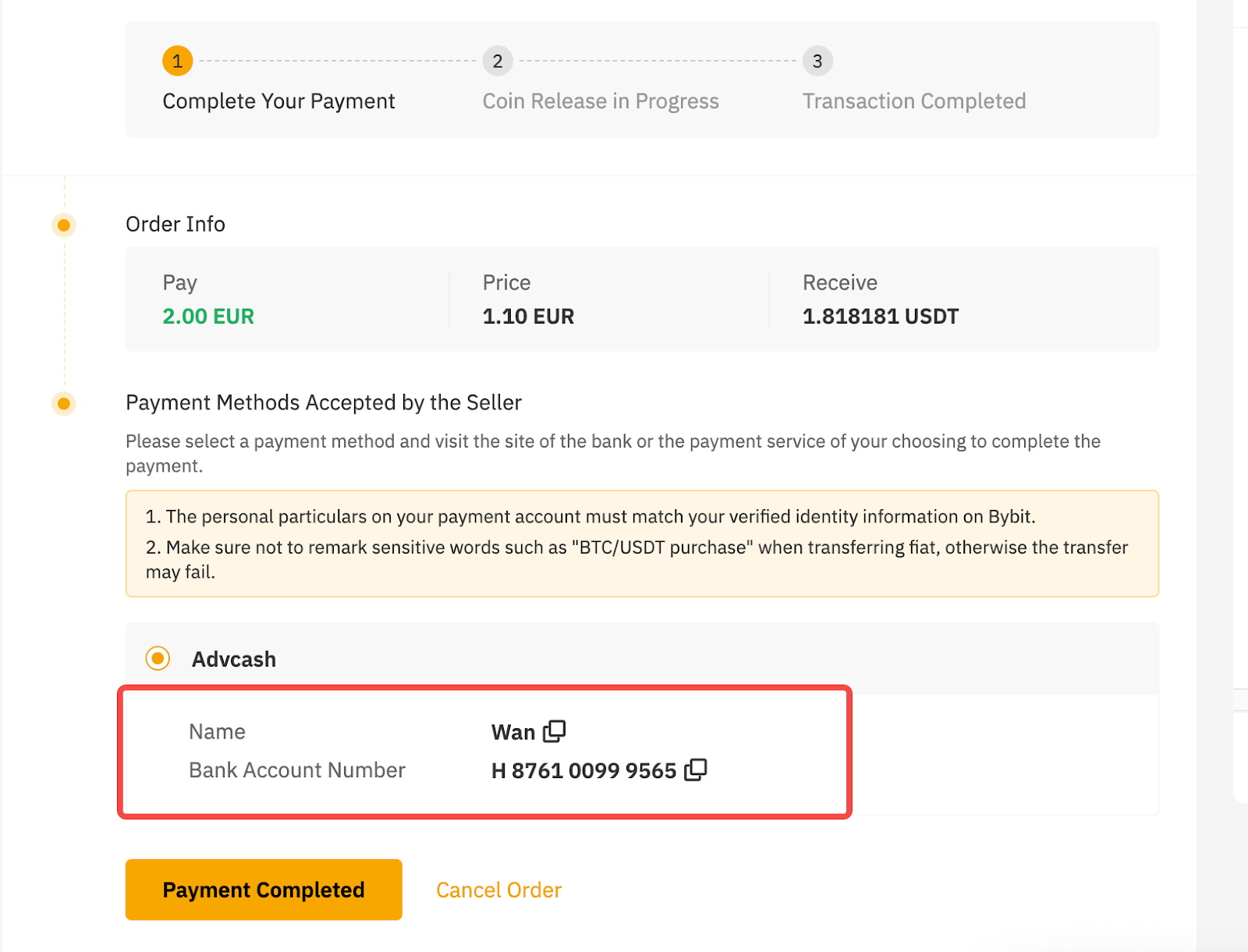The height and width of the screenshot is (952, 1248).
Task: Click the step 2 circle indicator
Action: (x=498, y=61)
